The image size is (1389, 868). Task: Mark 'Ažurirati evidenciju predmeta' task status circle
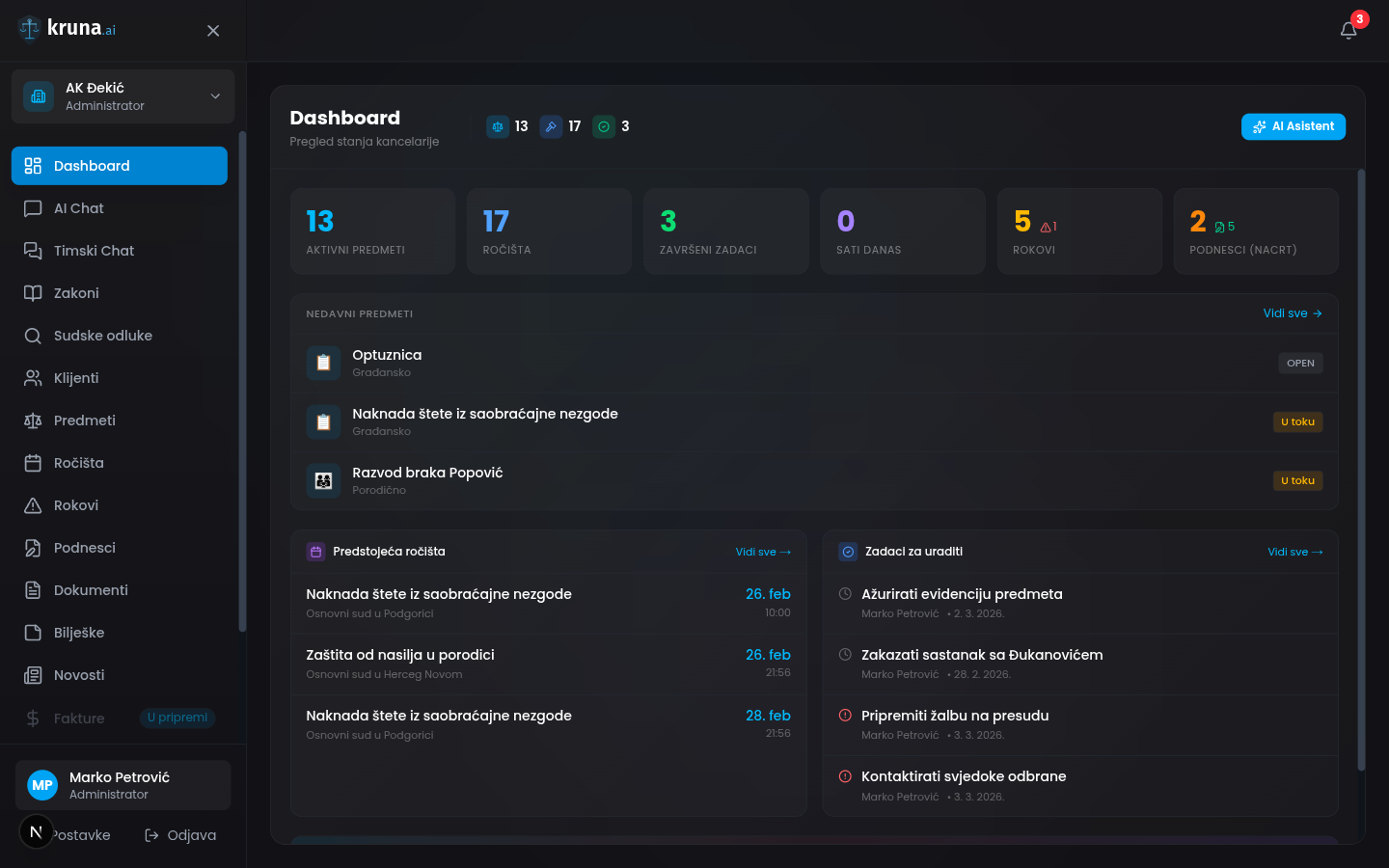click(845, 594)
